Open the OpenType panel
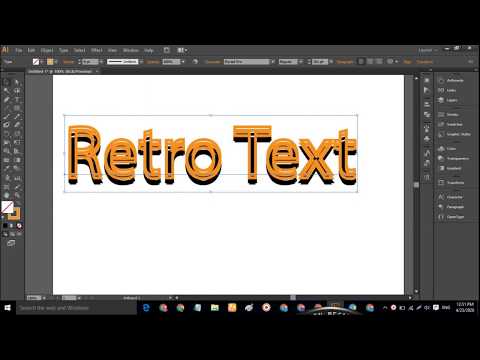Viewport: 480px width, 360px height. tap(452, 217)
